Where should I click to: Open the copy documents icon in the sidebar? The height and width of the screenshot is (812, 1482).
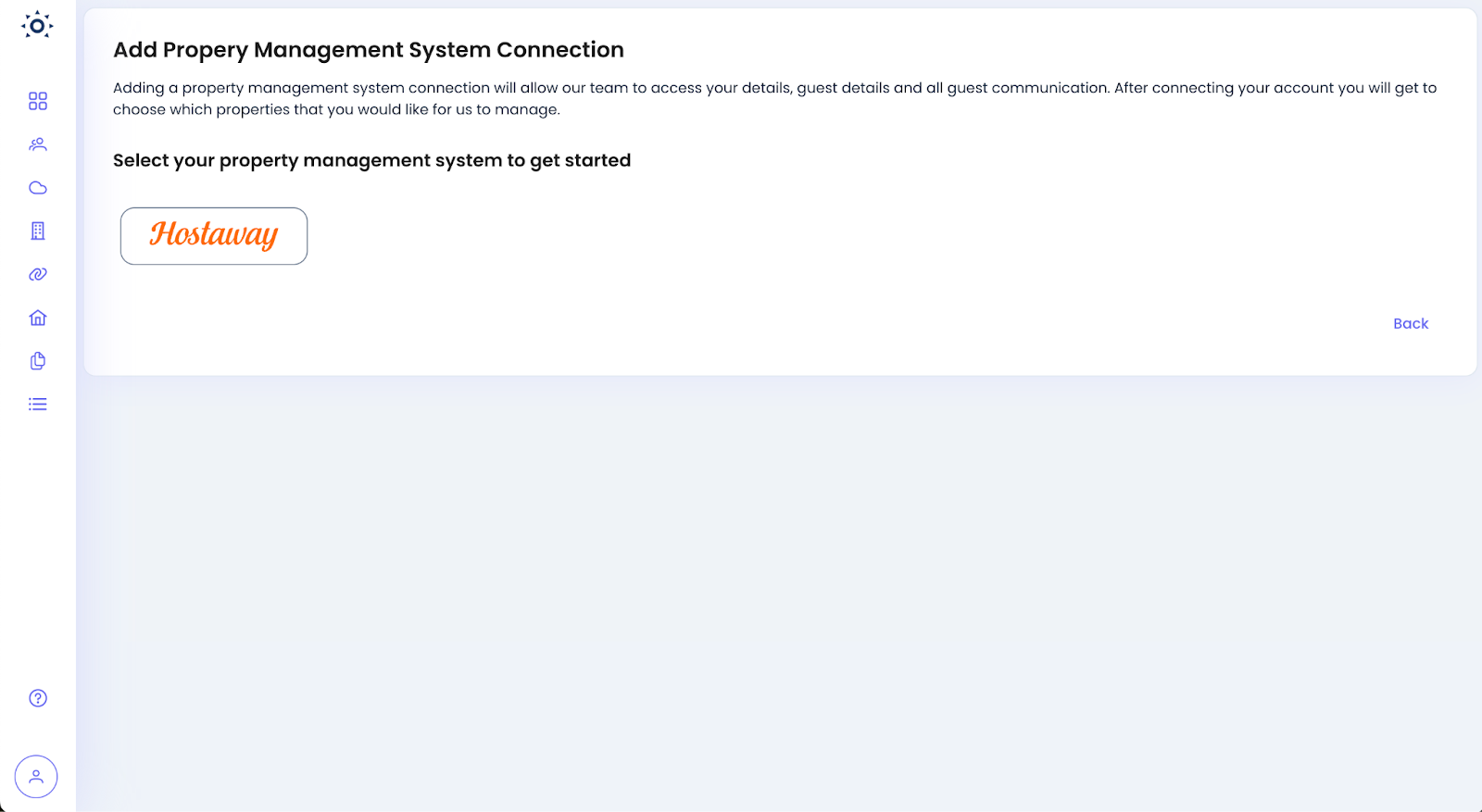[38, 361]
